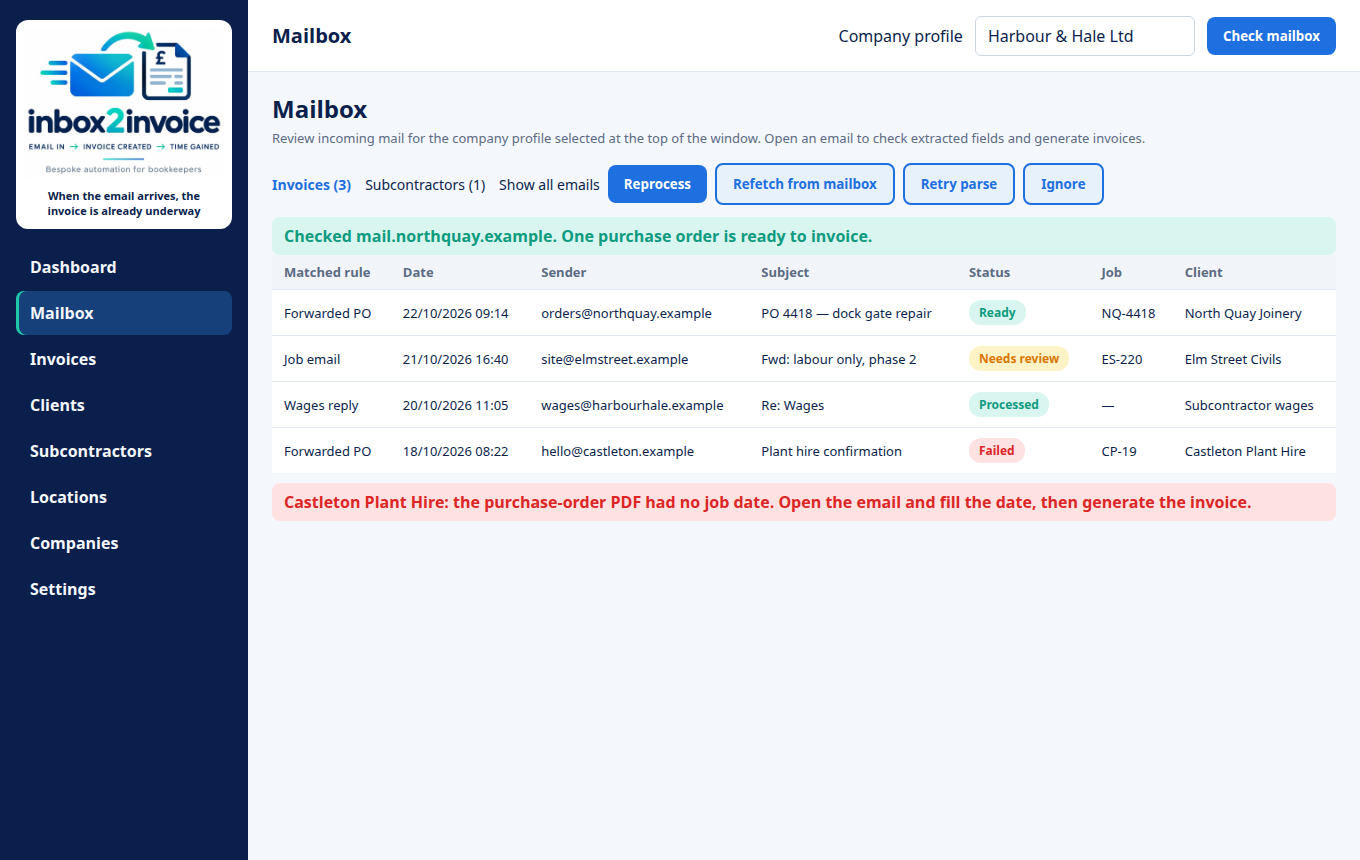Open email PO 4418 — dock gate repair
1360x860 pixels.
click(846, 313)
